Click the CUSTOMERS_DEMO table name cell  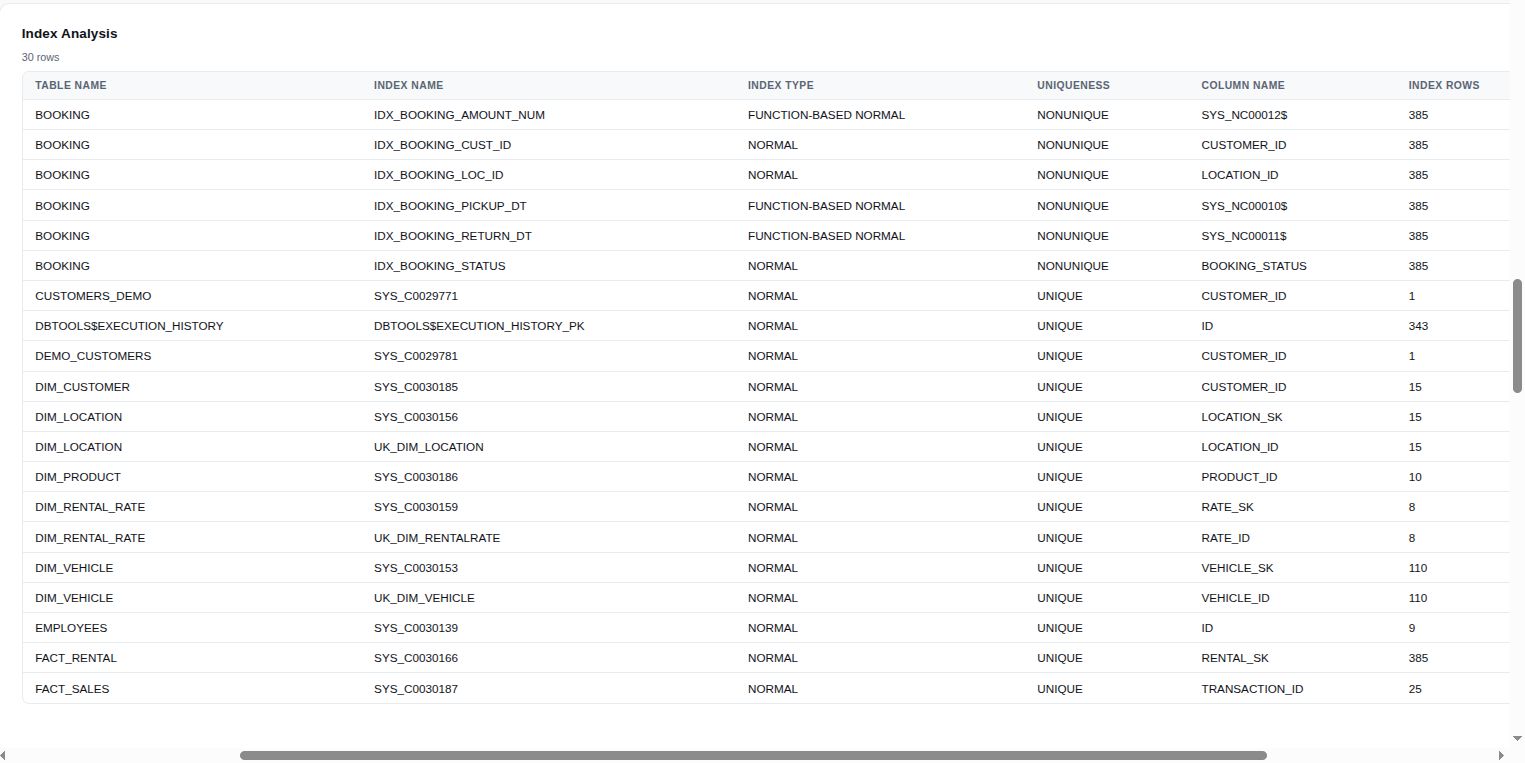click(93, 296)
